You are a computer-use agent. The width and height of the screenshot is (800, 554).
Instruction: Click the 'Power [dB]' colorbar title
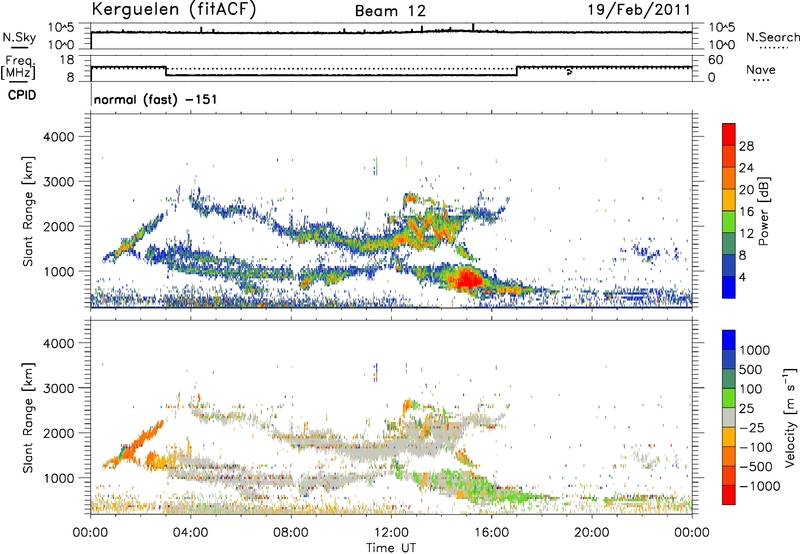click(x=763, y=211)
